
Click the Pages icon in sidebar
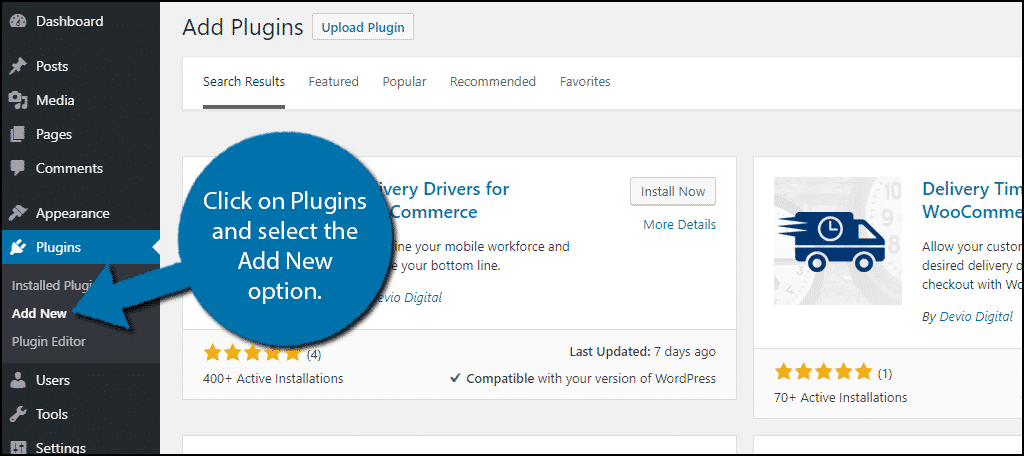coord(18,135)
